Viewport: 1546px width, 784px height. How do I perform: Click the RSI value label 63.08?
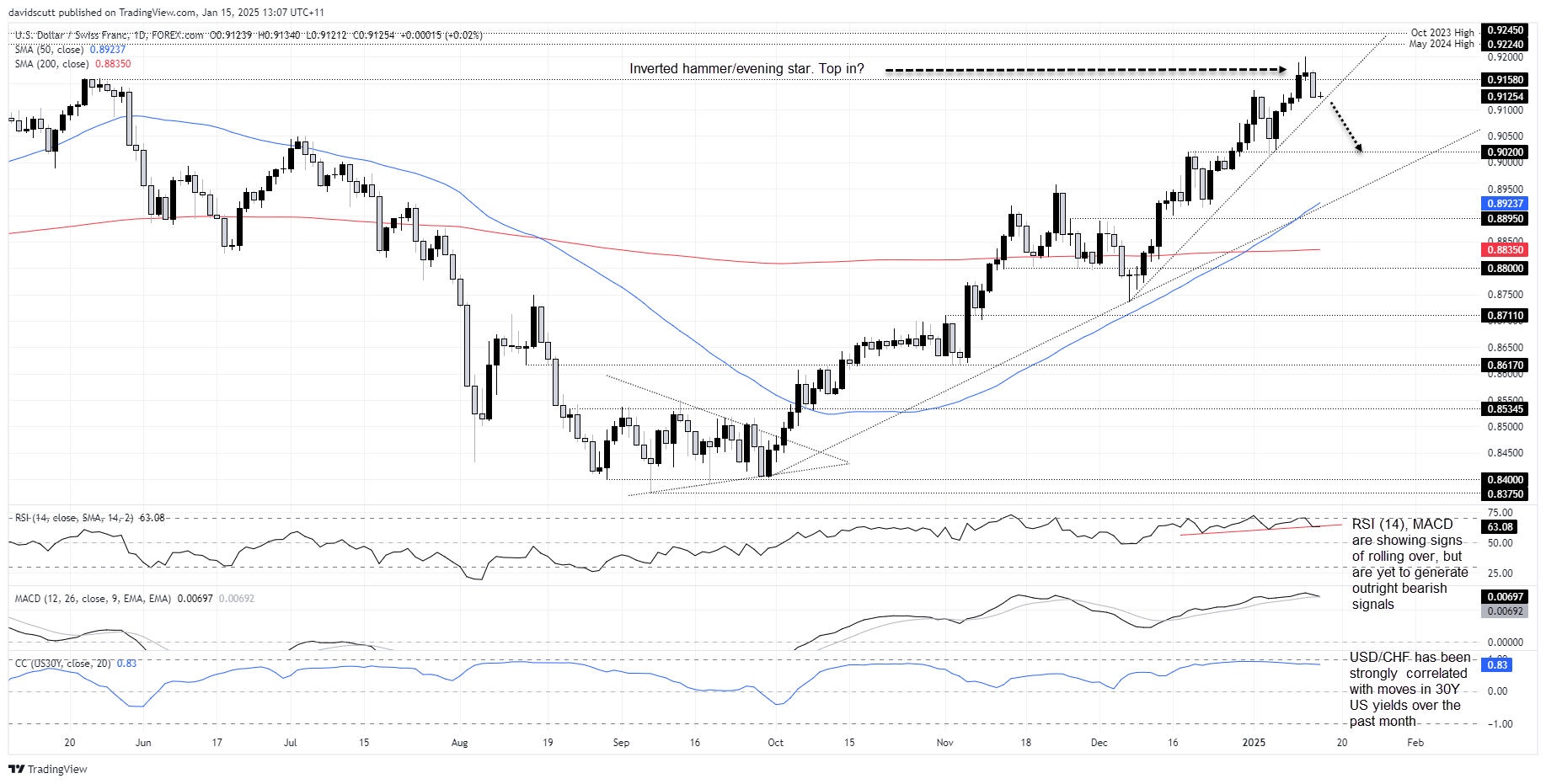tap(1499, 527)
